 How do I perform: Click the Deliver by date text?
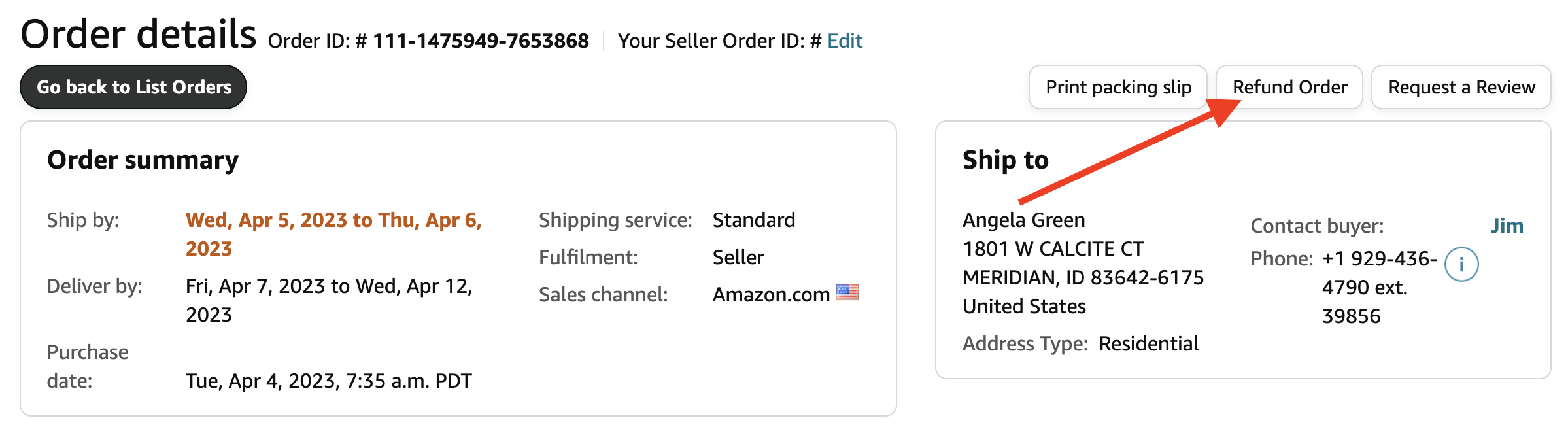tap(329, 300)
